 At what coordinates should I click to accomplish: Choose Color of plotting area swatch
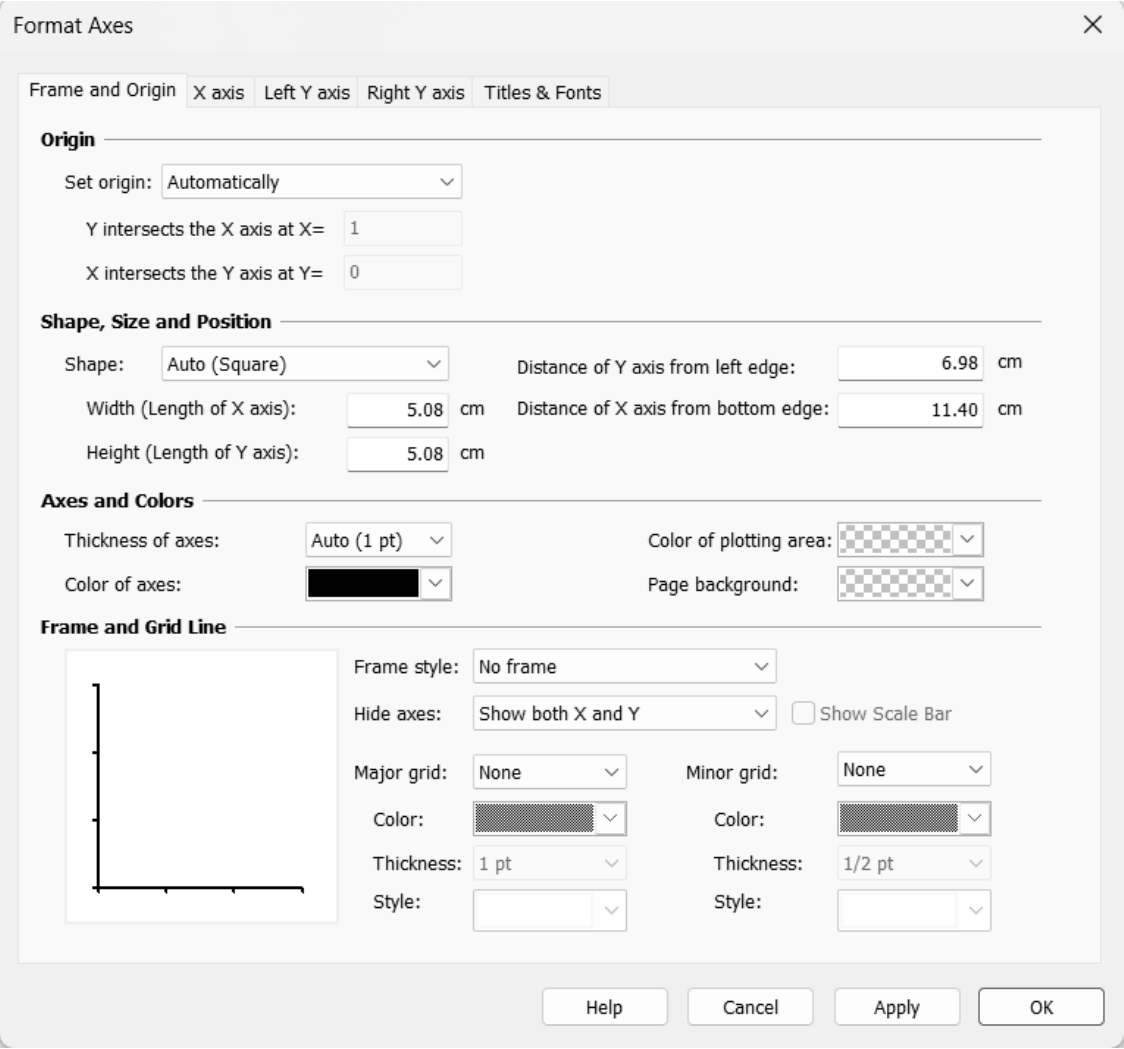coord(910,540)
